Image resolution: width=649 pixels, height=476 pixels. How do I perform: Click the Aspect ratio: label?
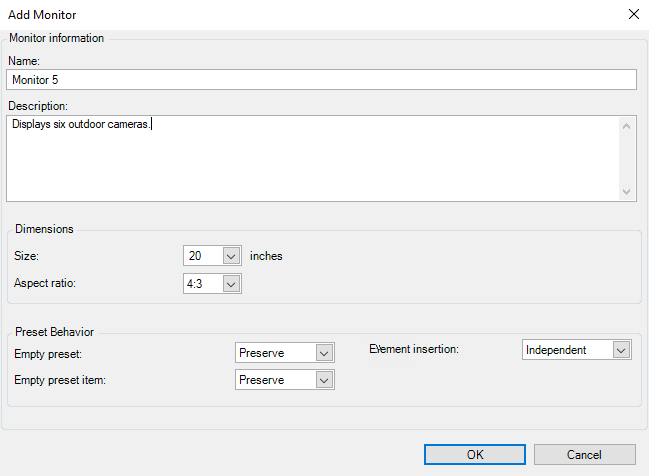coord(44,284)
